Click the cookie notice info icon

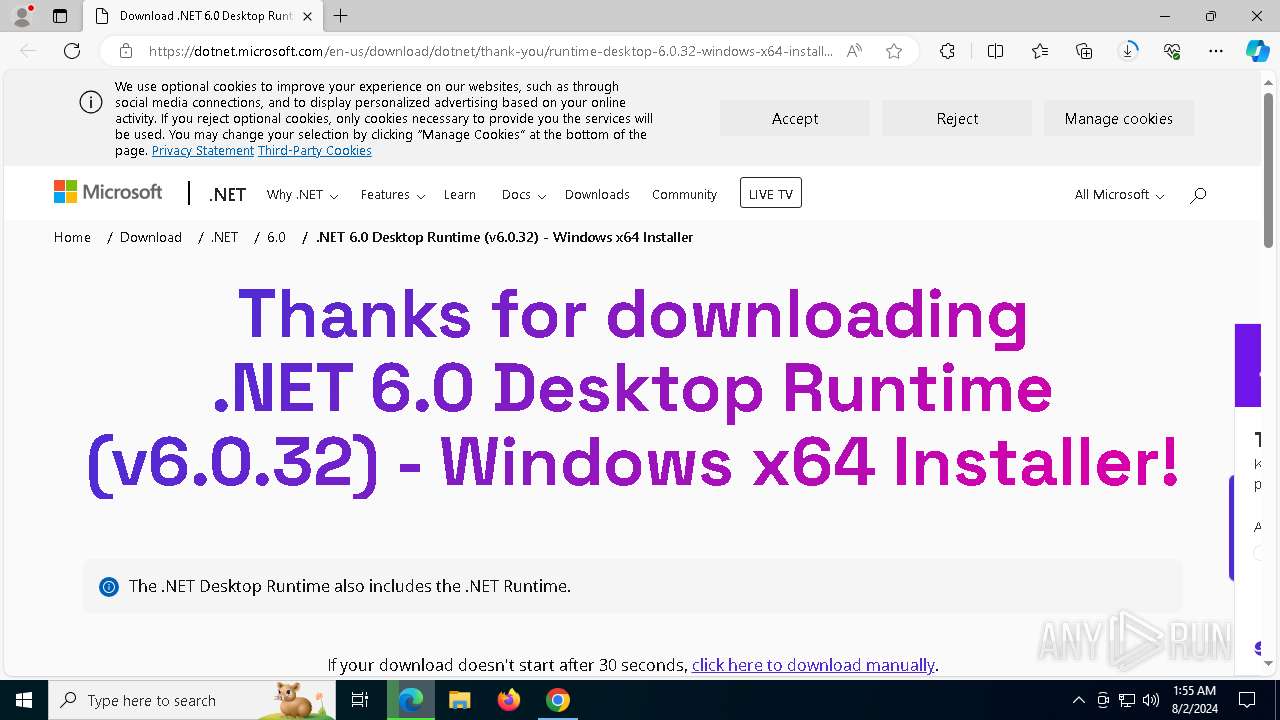pos(90,102)
